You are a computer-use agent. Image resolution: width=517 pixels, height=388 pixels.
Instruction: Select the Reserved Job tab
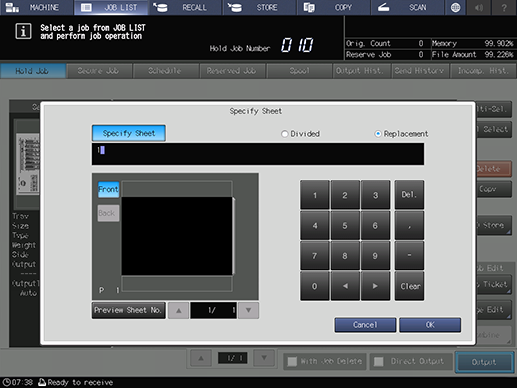(232, 71)
